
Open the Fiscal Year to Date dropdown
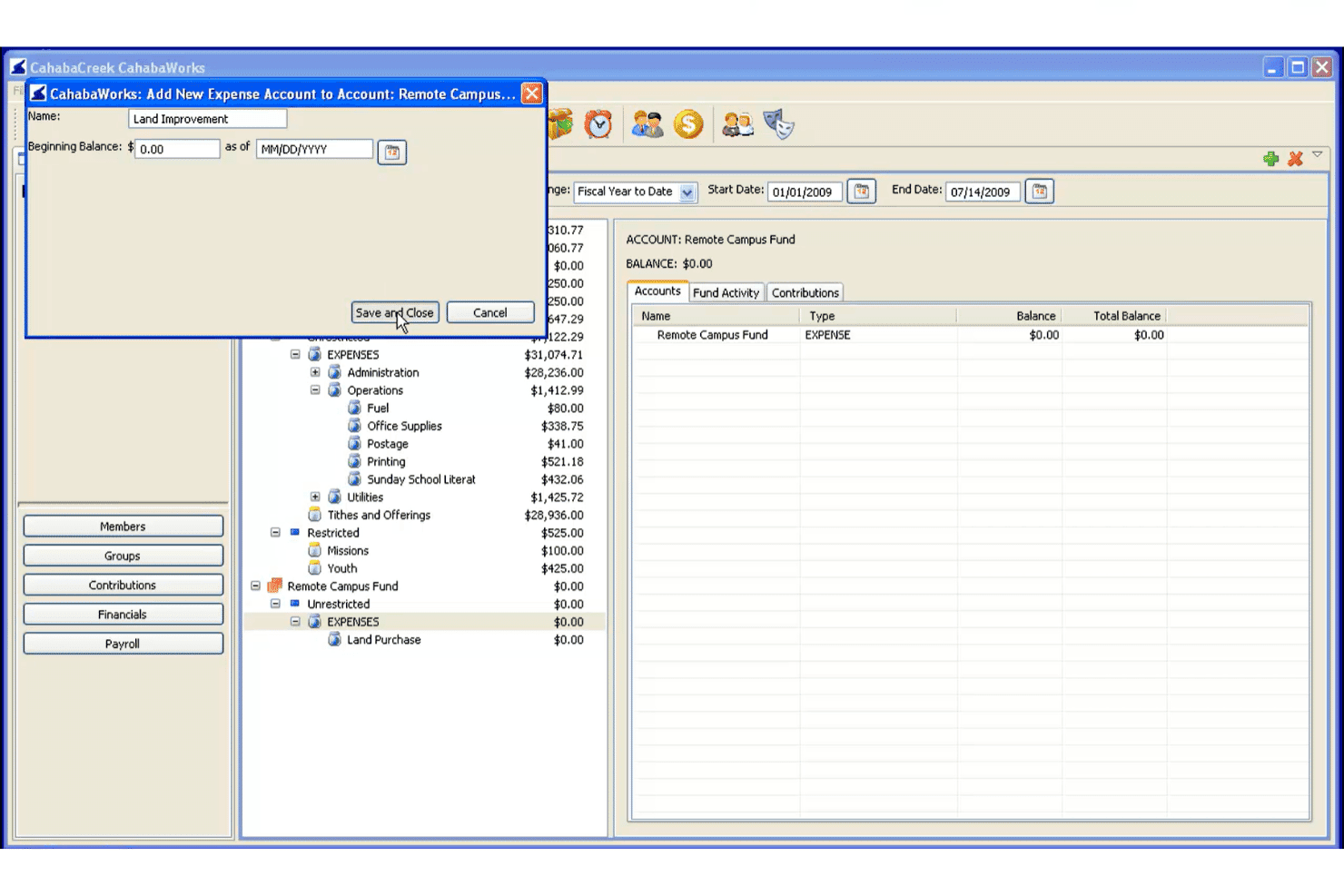(x=687, y=192)
